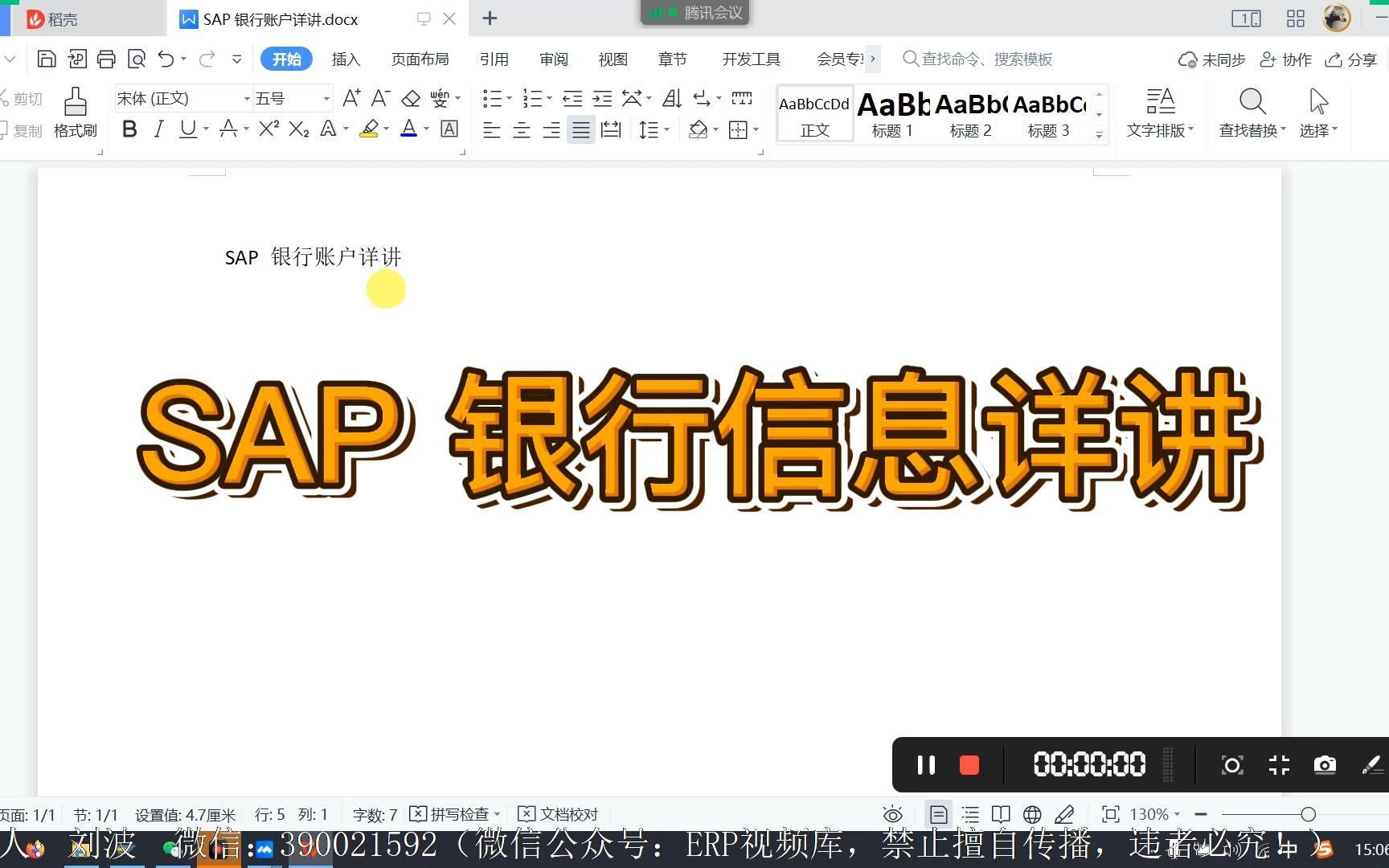Click Select arrow tool
Screen dimensions: 1389x868
[1318, 113]
